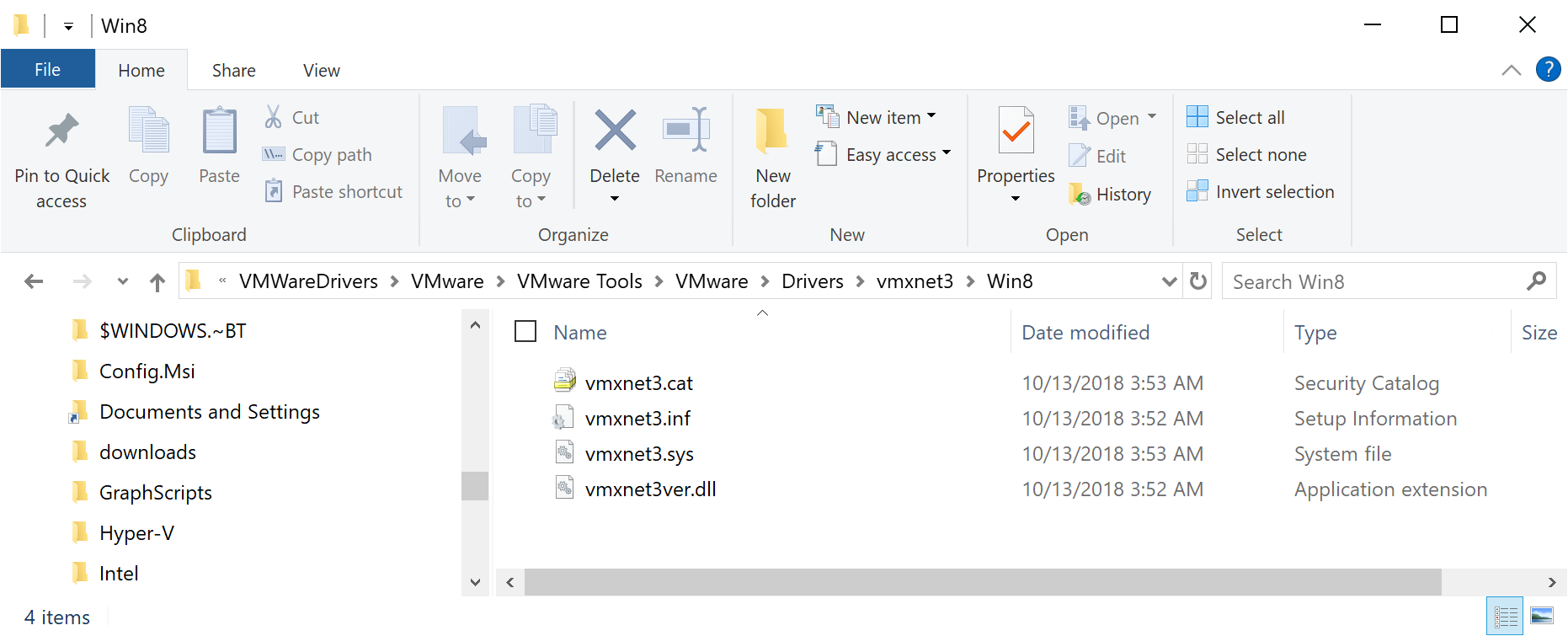
Task: Toggle the select-all checkbox beside Name
Action: pyautogui.click(x=525, y=331)
